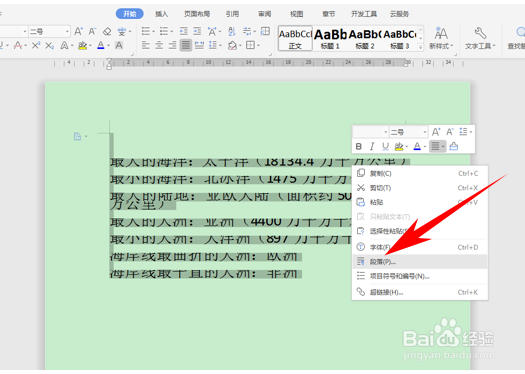
Task: Click the ribbon increase font size icon
Action: click(x=78, y=31)
